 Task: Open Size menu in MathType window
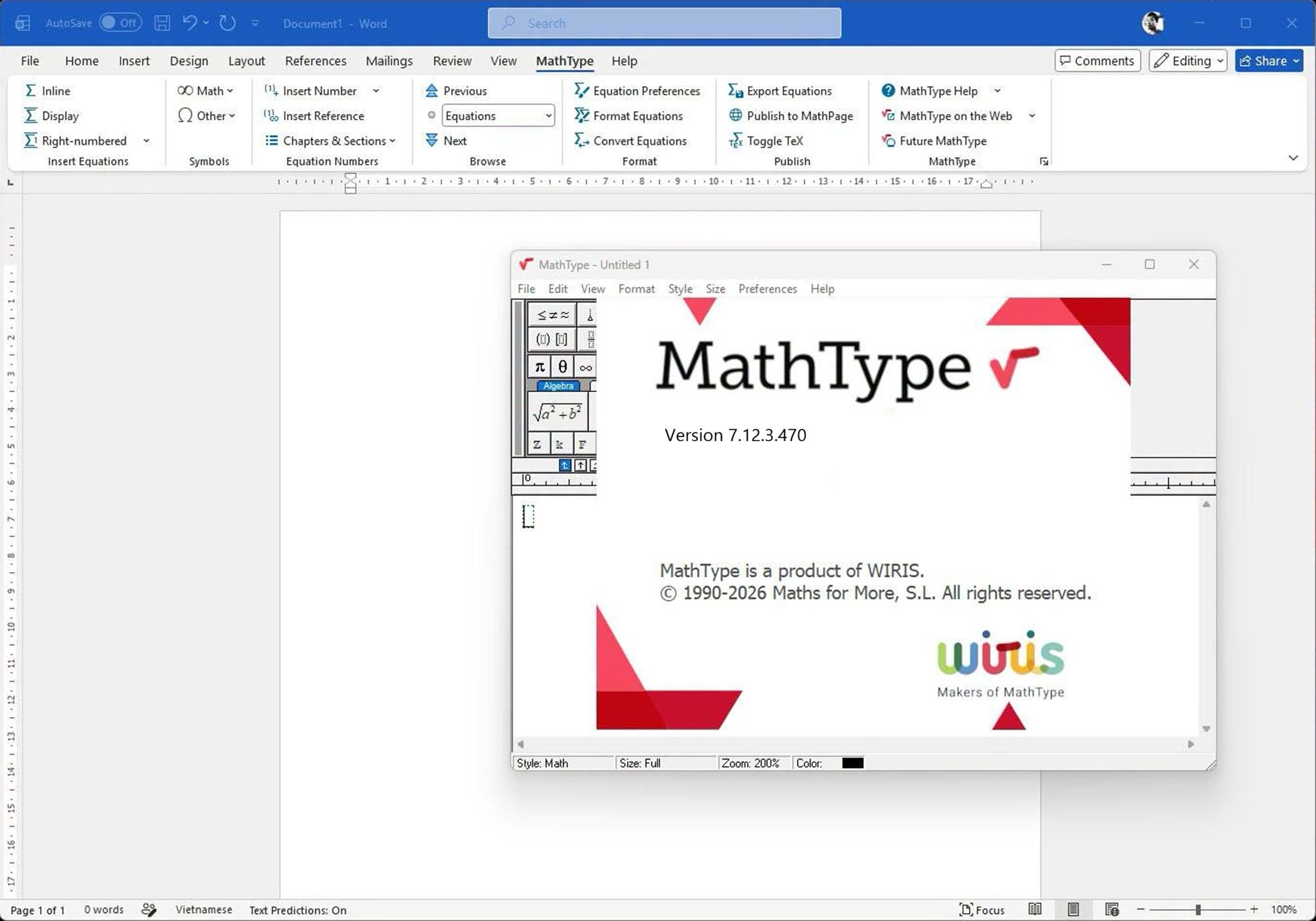coord(715,288)
